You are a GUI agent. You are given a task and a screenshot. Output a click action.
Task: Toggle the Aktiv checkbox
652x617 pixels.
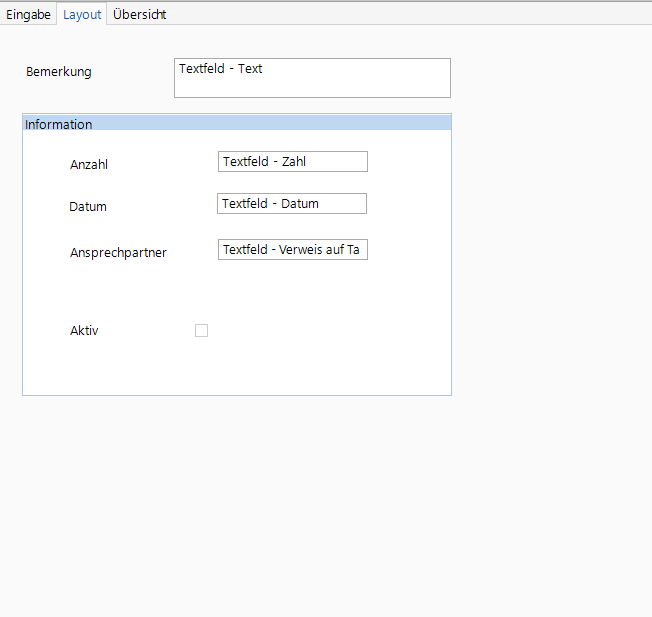pyautogui.click(x=201, y=331)
